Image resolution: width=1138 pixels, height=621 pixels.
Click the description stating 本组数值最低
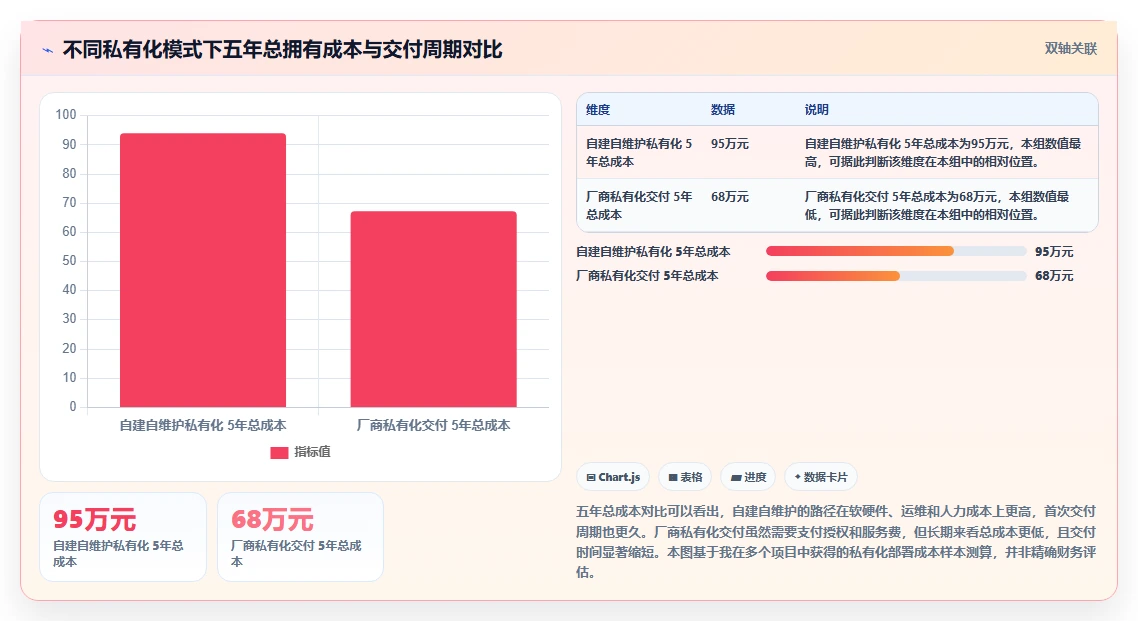pos(937,205)
